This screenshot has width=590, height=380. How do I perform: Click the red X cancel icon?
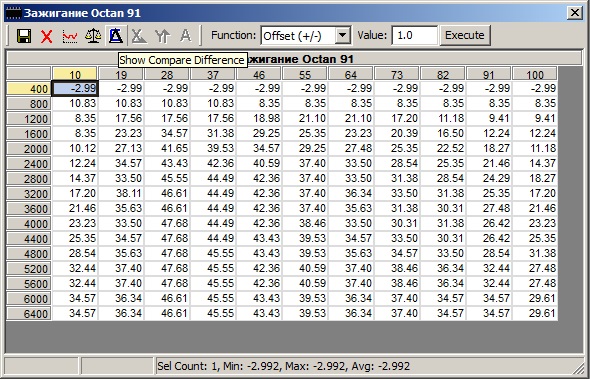pos(47,36)
